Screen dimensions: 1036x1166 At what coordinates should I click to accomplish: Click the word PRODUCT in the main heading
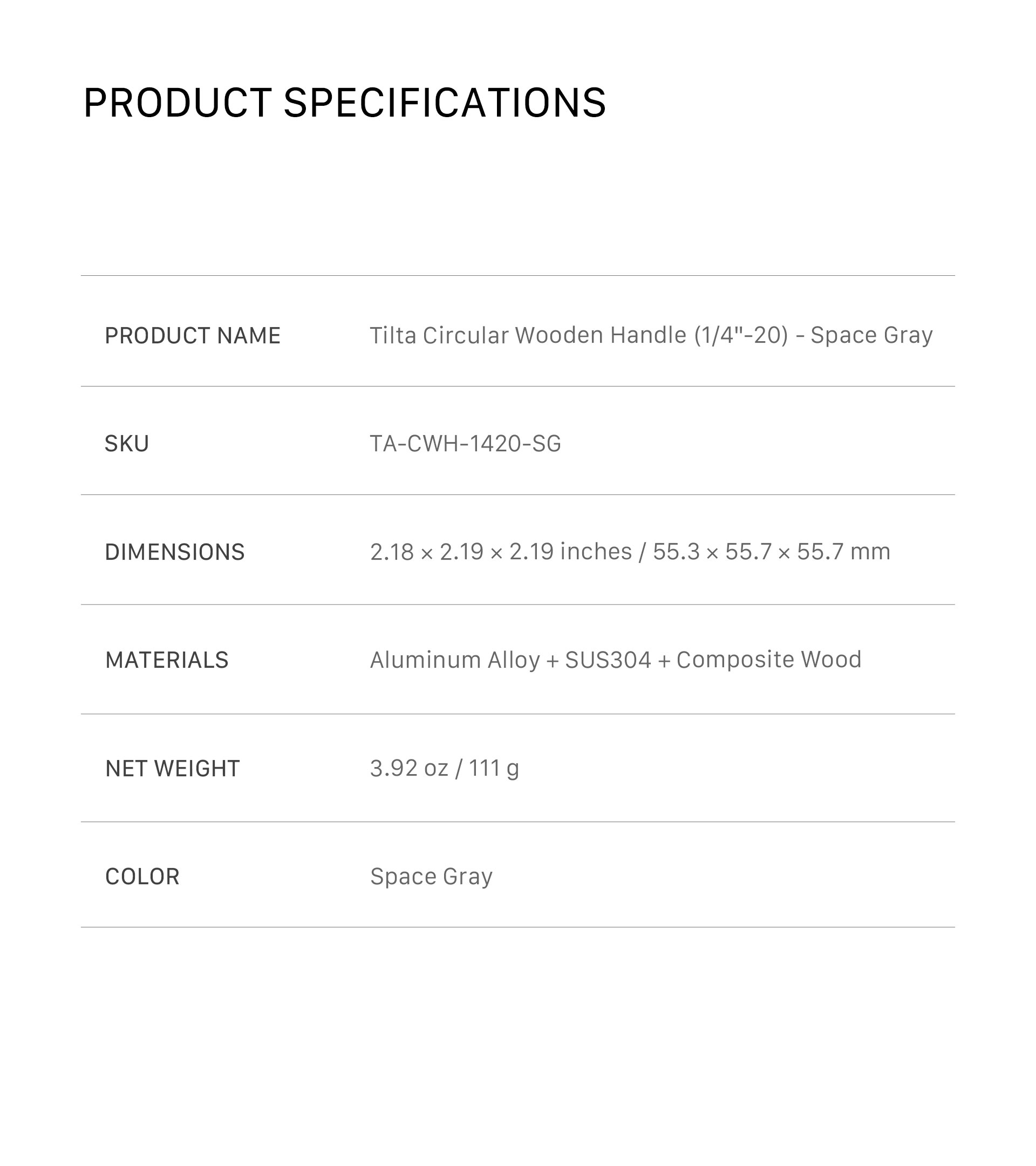point(178,103)
